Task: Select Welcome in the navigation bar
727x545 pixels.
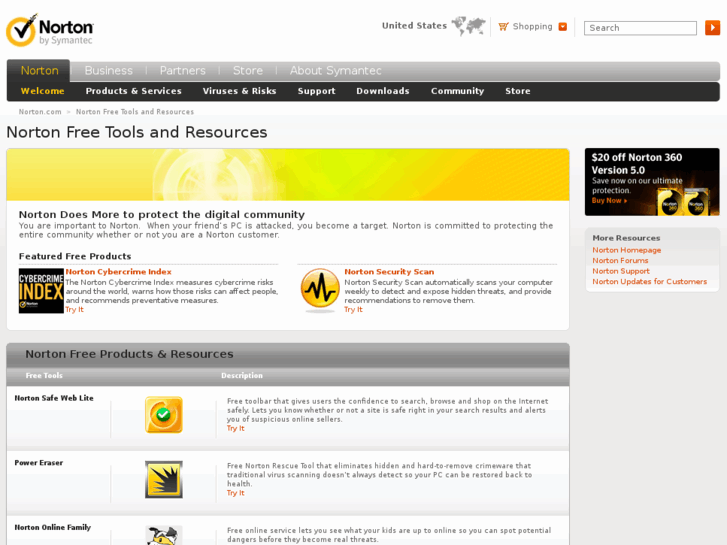Action: [x=43, y=91]
